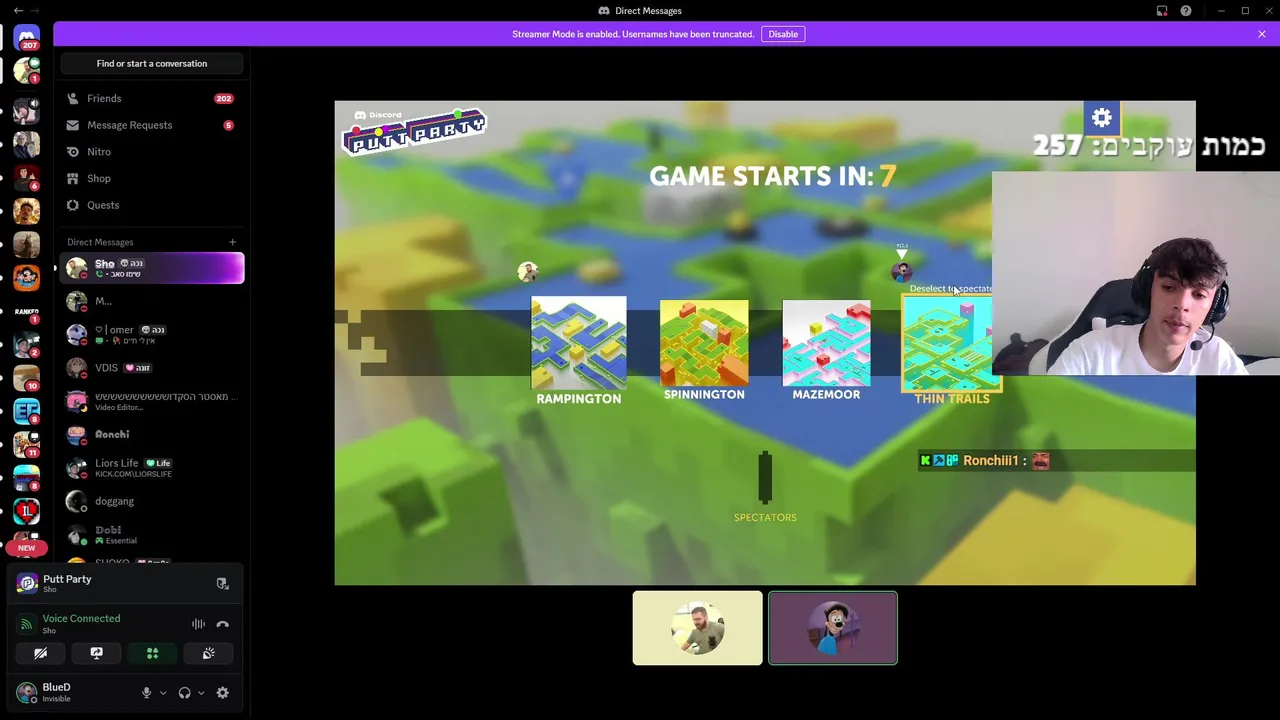This screenshot has width=1280, height=720.
Task: Open the orange cartoon-face server icon
Action: (27, 277)
